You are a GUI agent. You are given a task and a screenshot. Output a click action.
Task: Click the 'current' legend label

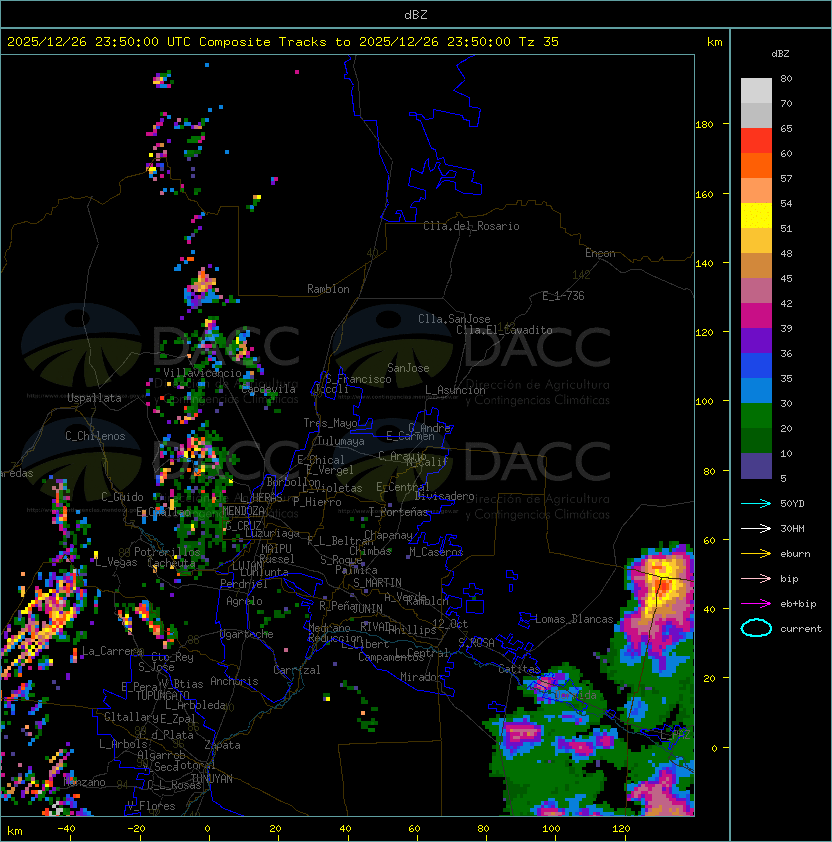801,629
